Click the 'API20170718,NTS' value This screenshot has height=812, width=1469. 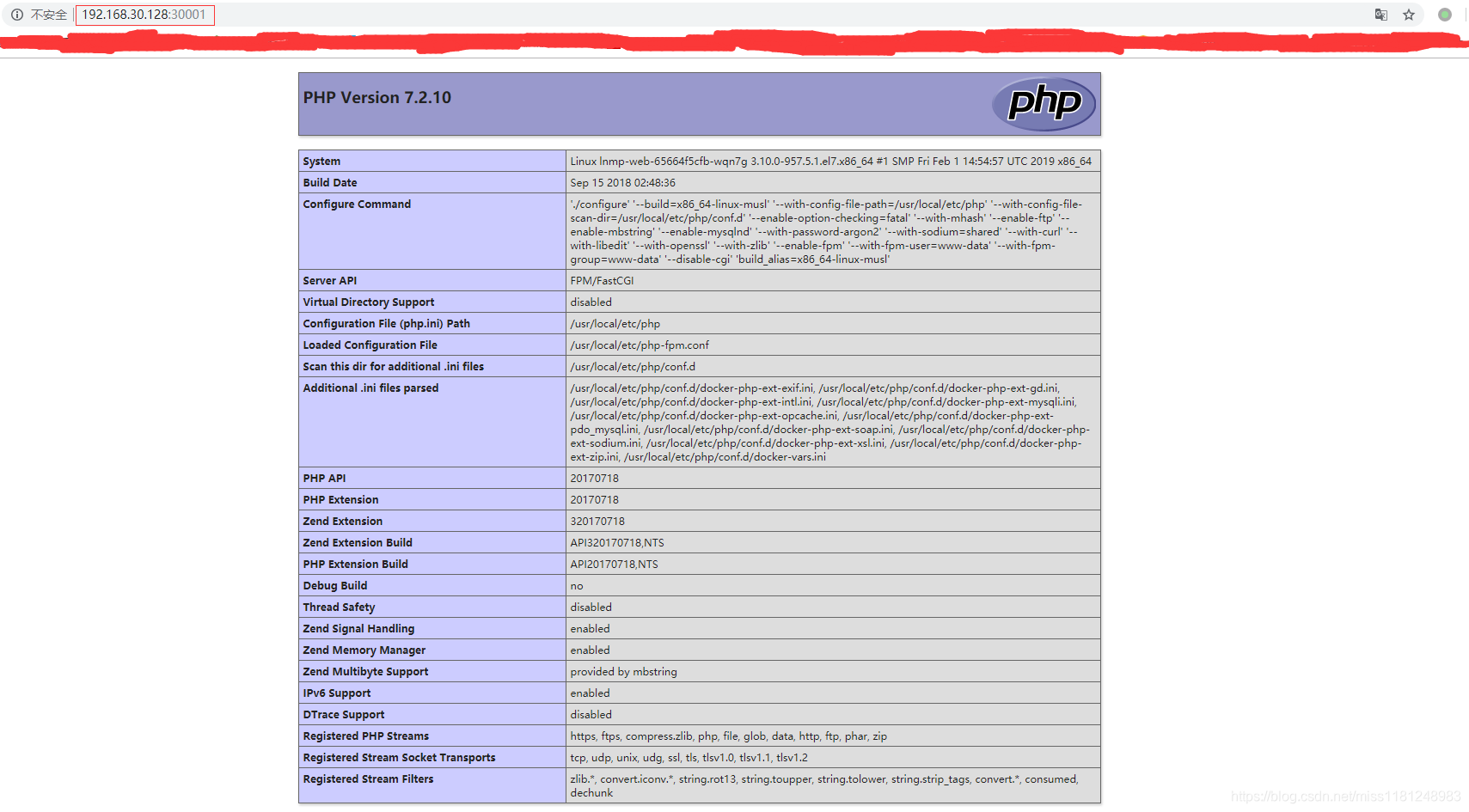point(614,565)
